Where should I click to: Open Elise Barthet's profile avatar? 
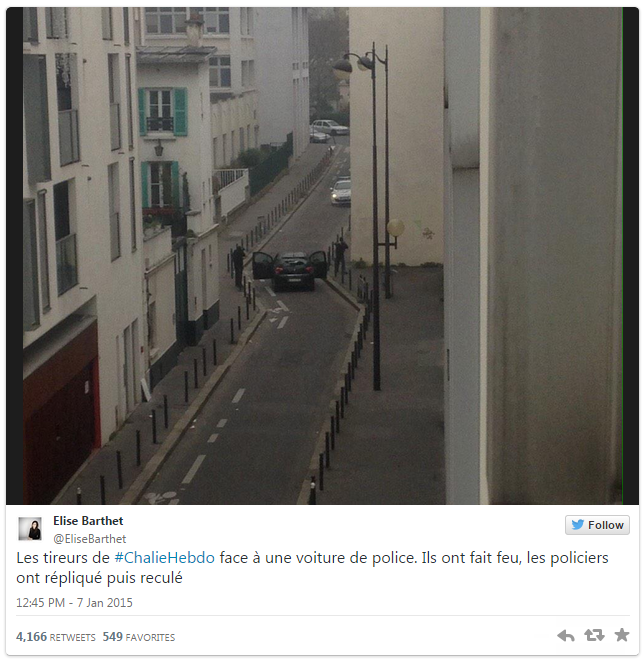pyautogui.click(x=30, y=529)
